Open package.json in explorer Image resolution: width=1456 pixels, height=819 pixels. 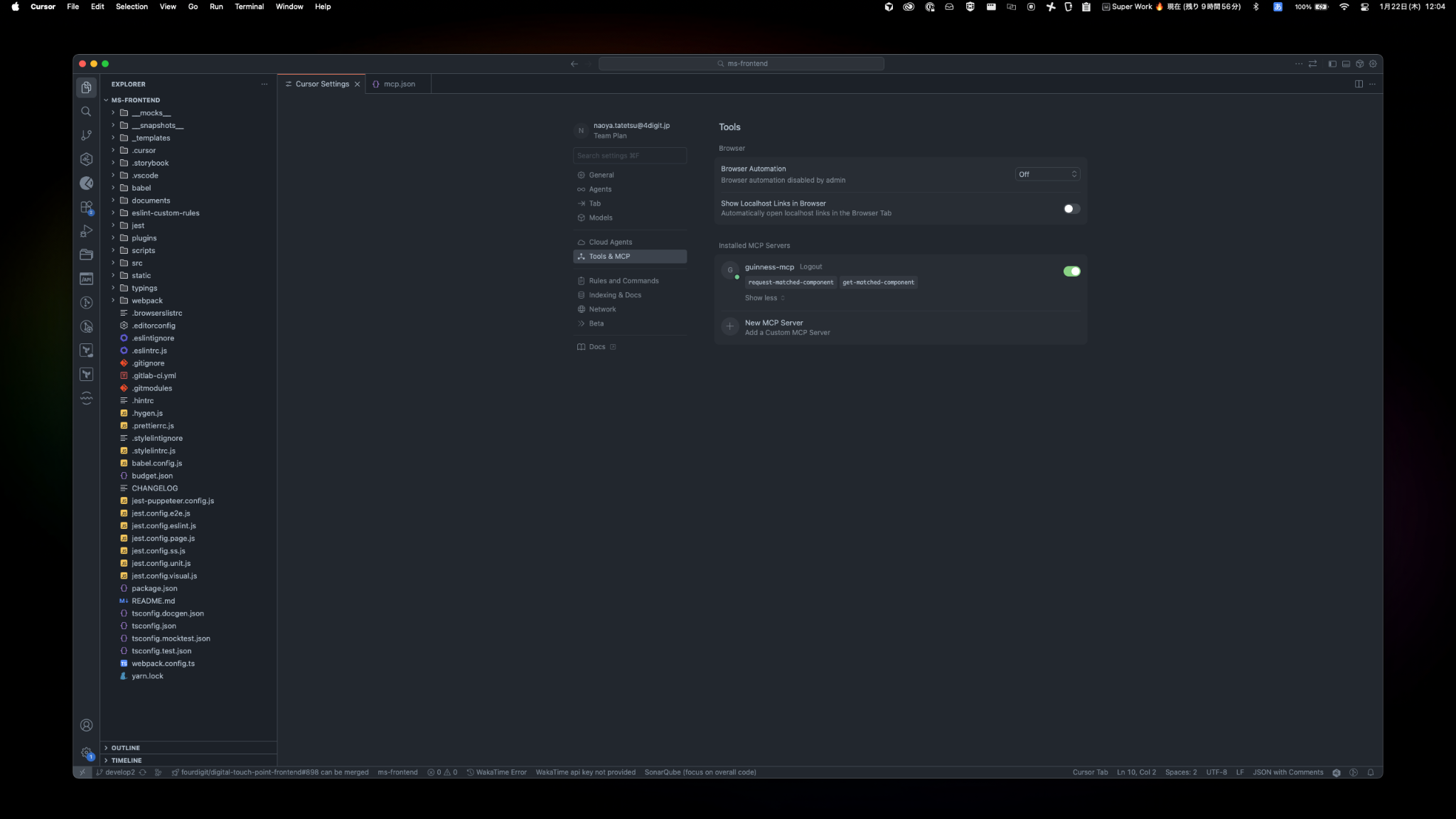(154, 589)
